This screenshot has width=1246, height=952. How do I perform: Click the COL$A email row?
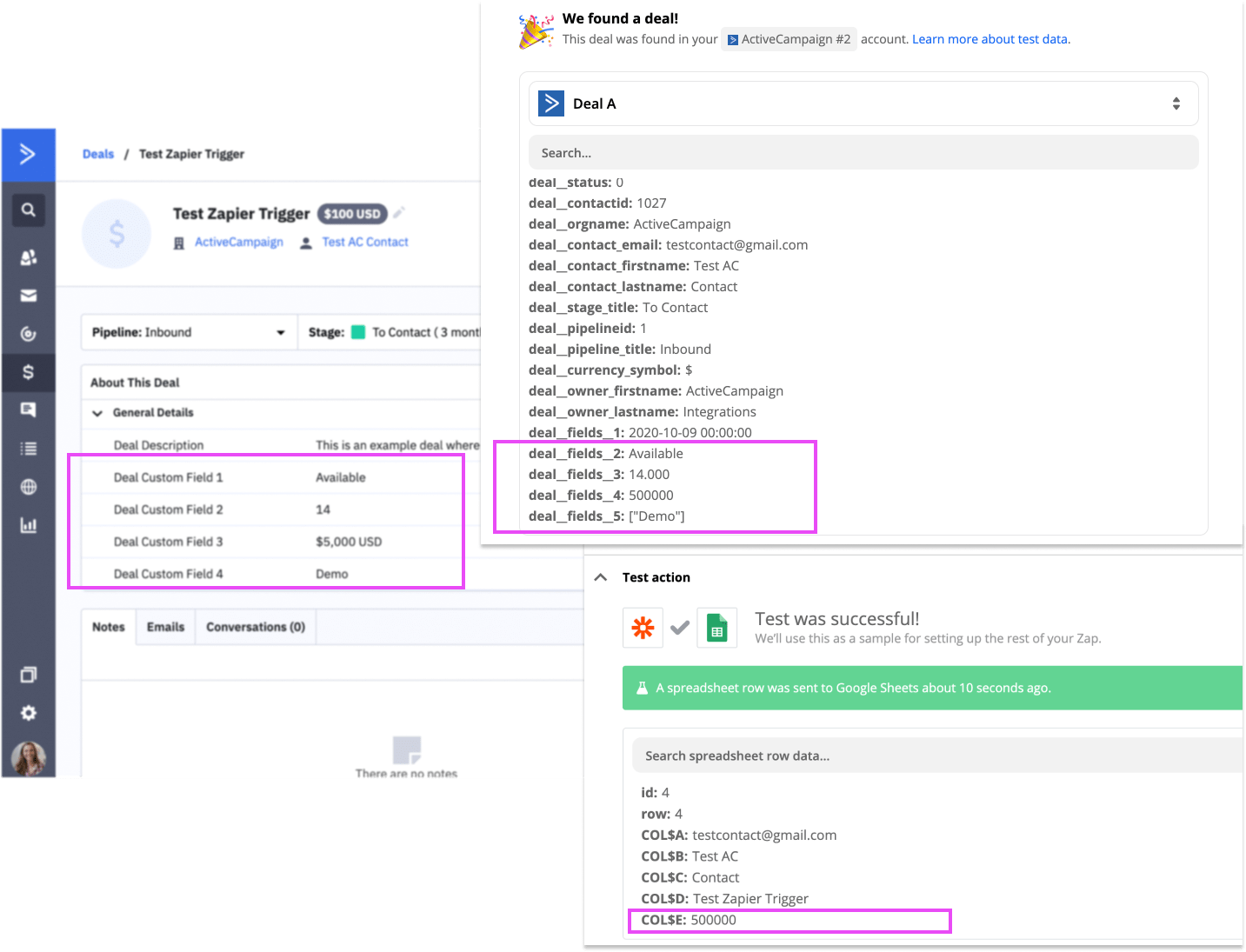tap(739, 835)
